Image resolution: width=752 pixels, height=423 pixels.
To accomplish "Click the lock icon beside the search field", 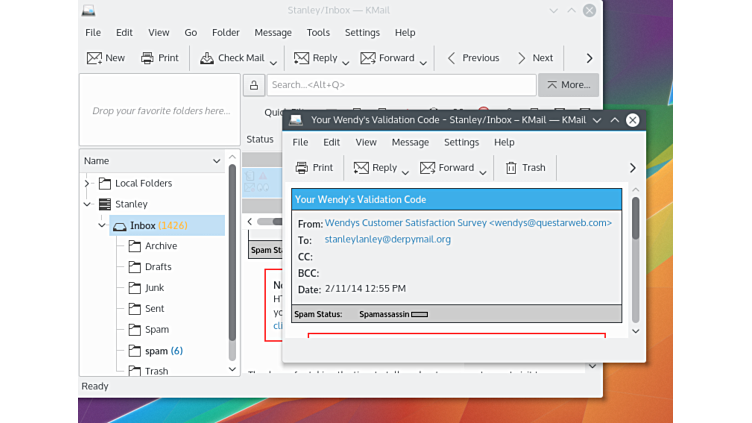I will click(x=254, y=85).
